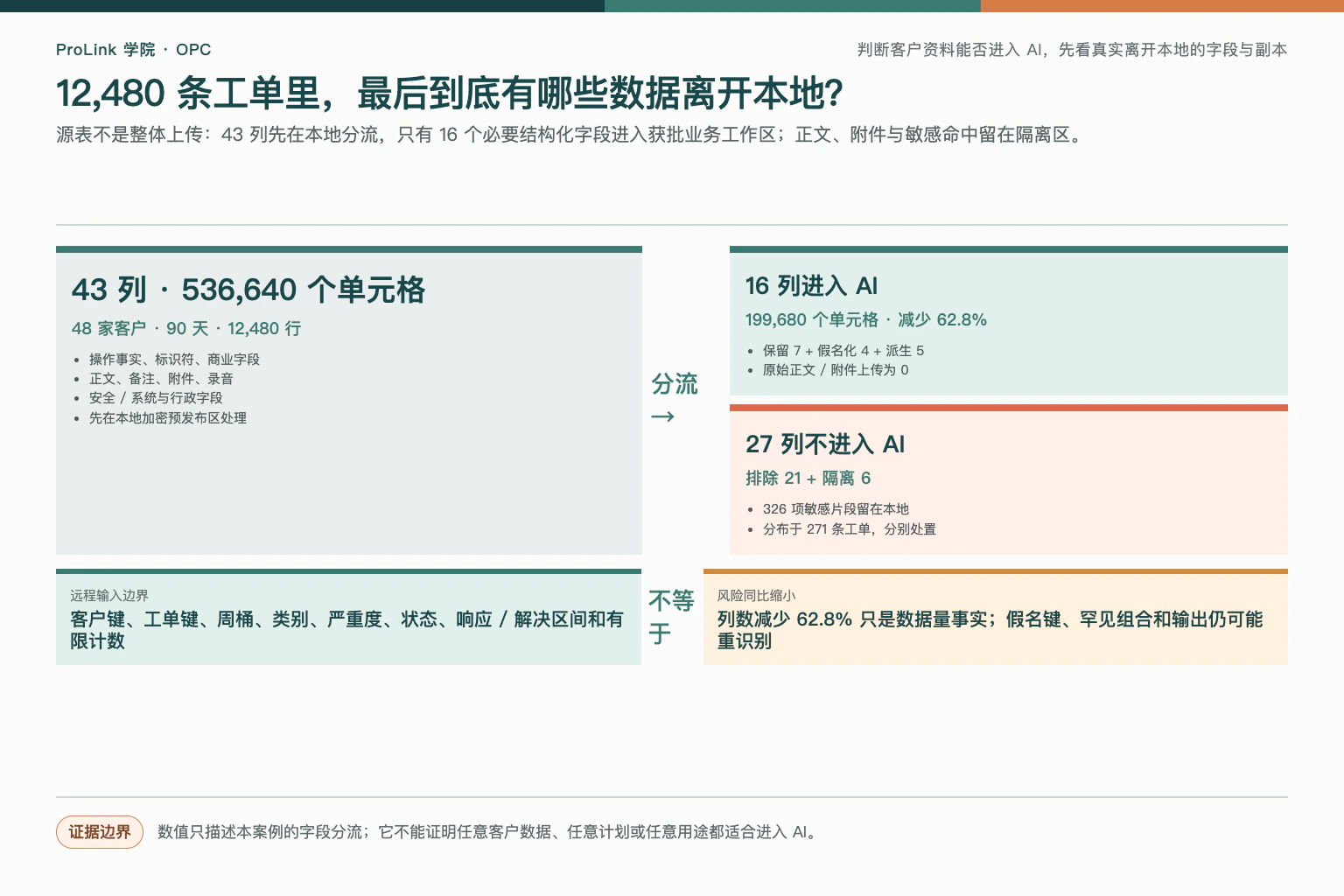Click the line 48 家客户 · 90 天 · 12,480 行

pos(186,329)
